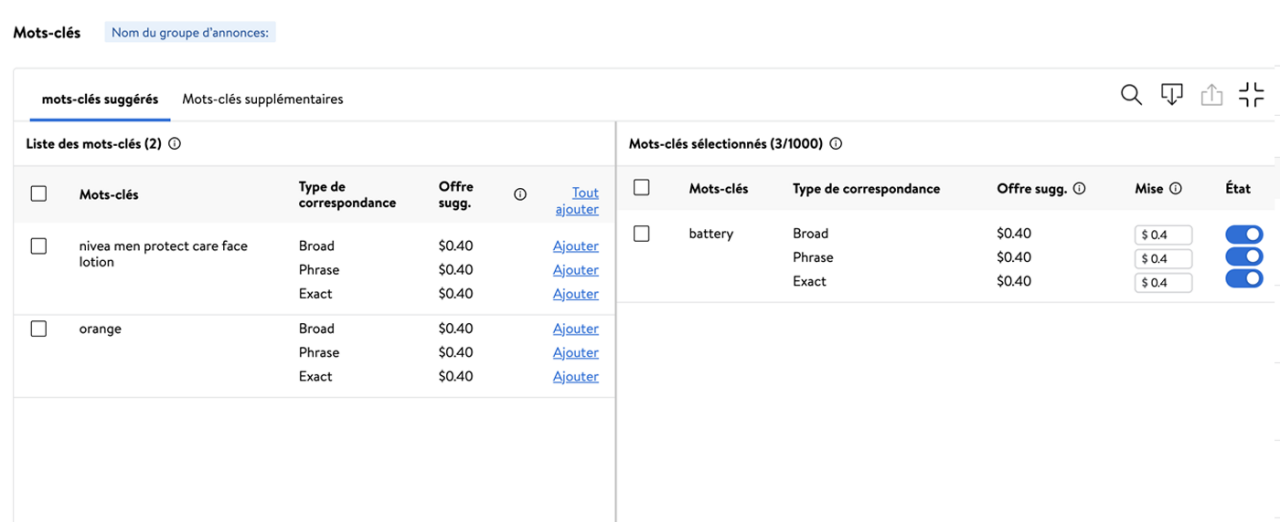Switch to Mots-clés supplémentaires tab

[x=262, y=99]
